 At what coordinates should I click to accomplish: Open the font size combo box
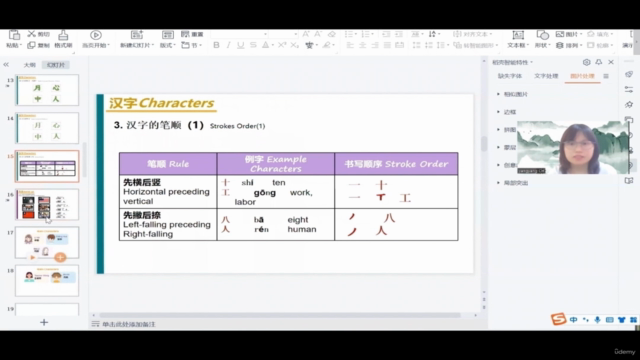(x=283, y=34)
